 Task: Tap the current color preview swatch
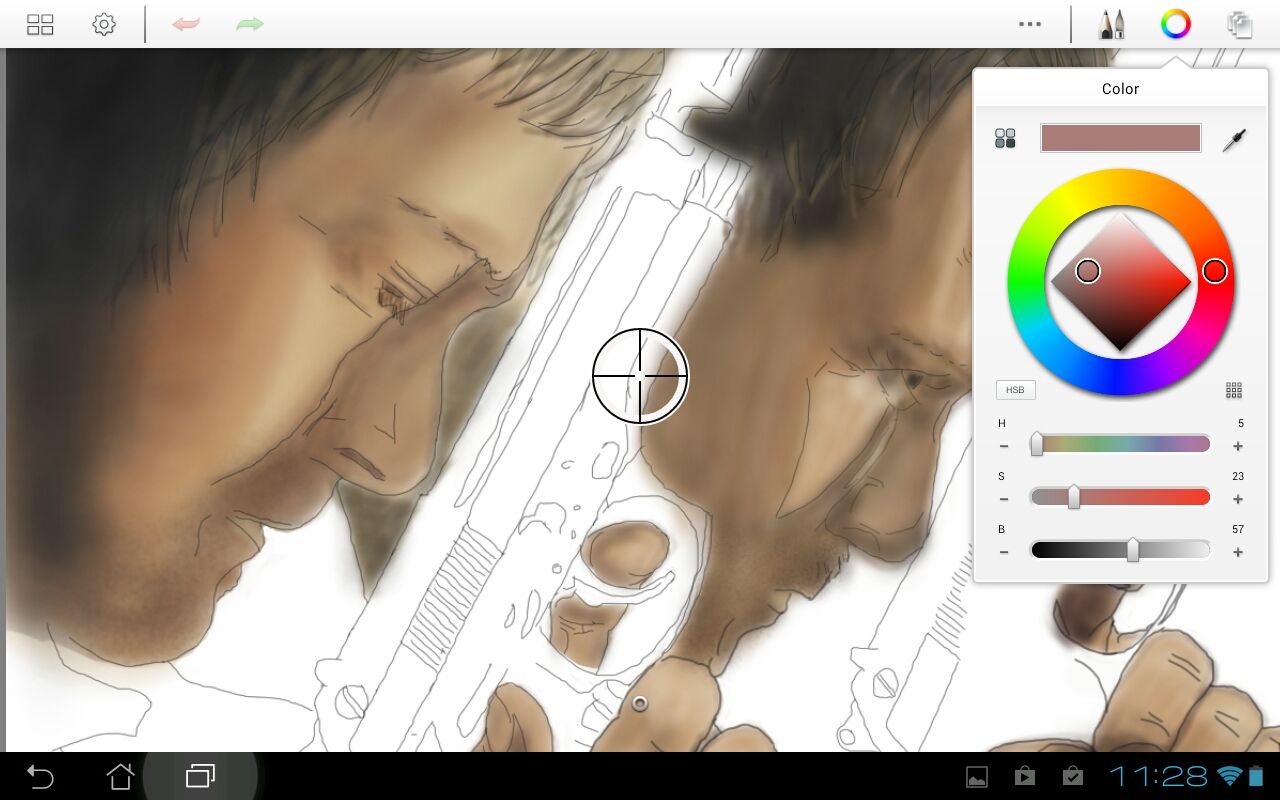click(1121, 138)
